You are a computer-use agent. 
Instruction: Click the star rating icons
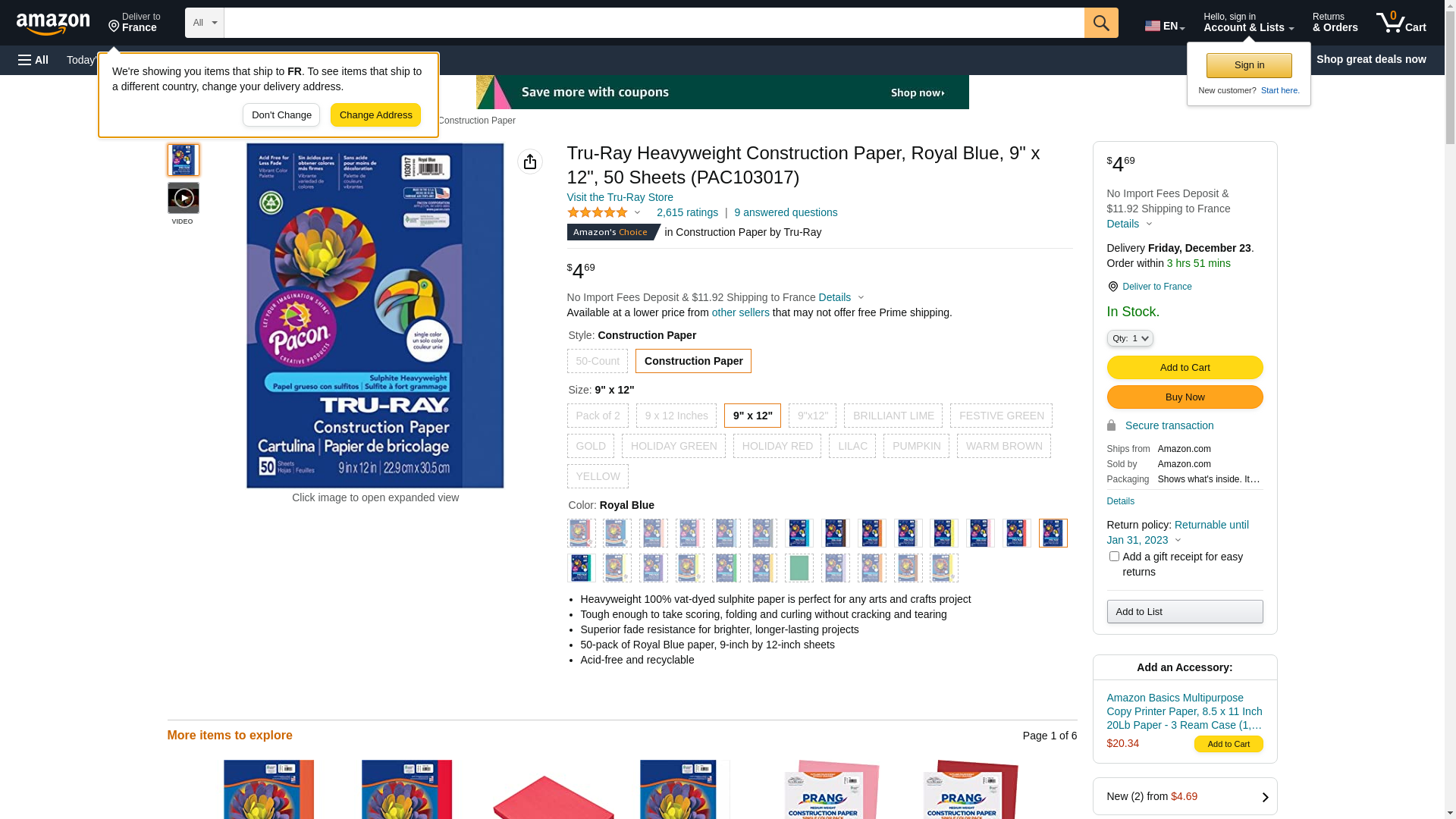pos(598,213)
